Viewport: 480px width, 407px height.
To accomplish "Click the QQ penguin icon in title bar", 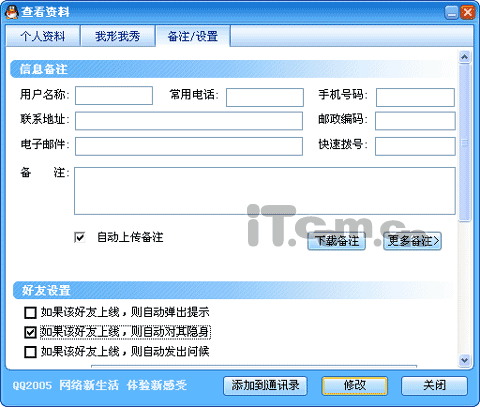I will [12, 12].
